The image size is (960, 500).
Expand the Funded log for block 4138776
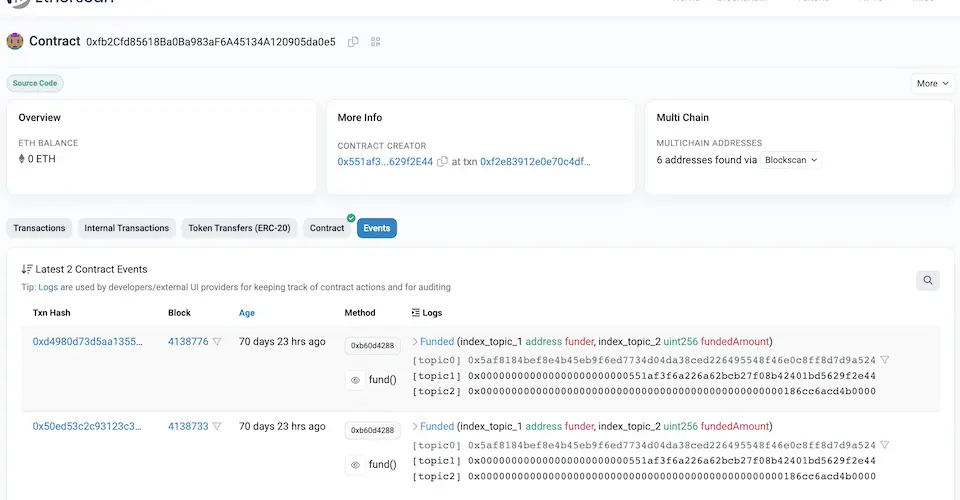(x=415, y=341)
